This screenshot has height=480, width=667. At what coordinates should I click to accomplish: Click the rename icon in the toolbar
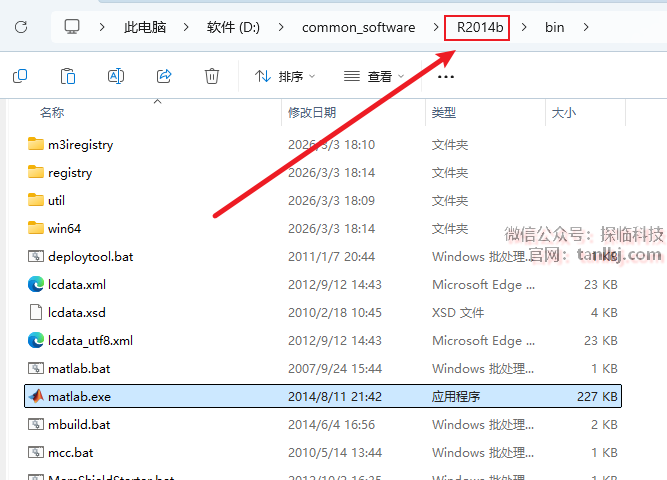(116, 77)
